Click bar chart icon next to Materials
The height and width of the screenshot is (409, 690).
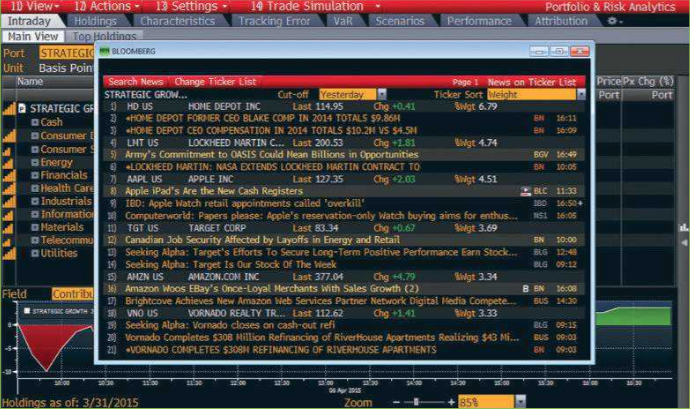[8, 228]
